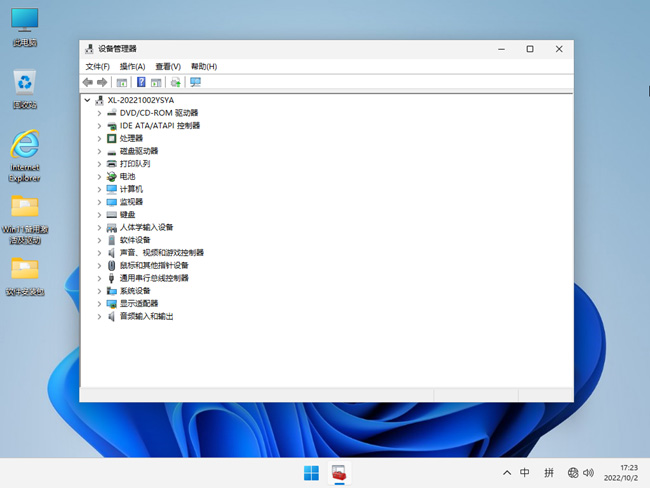650x488 pixels.
Task: Click the 鼠标和其他指针设备 mouse icon
Action: click(x=112, y=265)
